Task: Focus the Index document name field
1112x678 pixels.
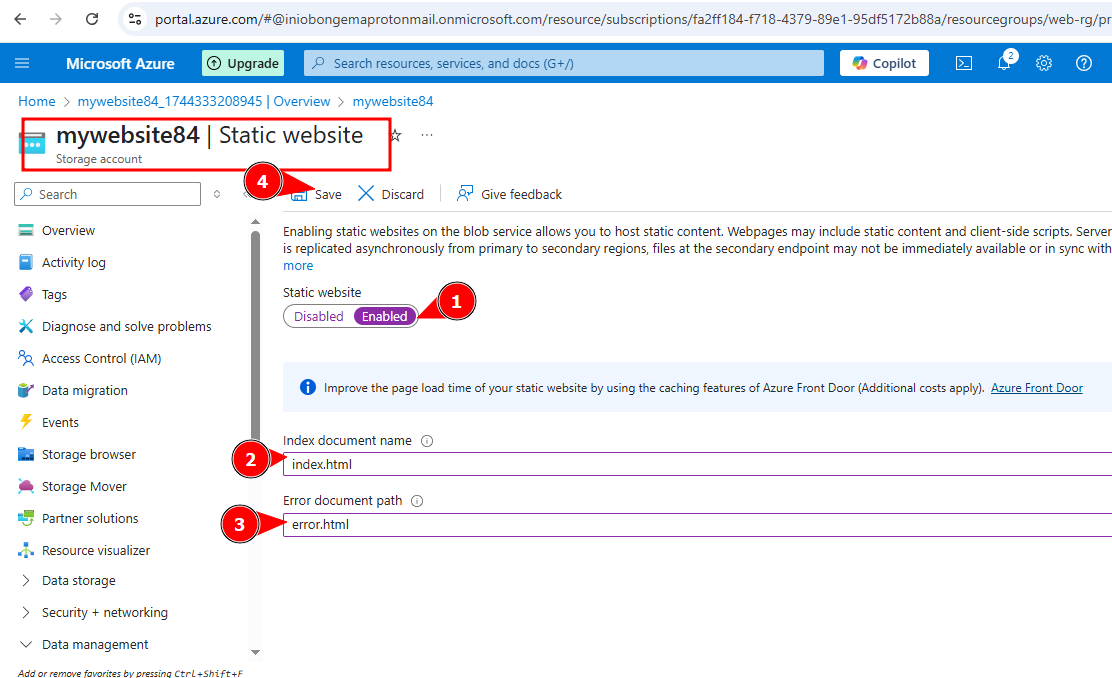Action: tap(697, 465)
